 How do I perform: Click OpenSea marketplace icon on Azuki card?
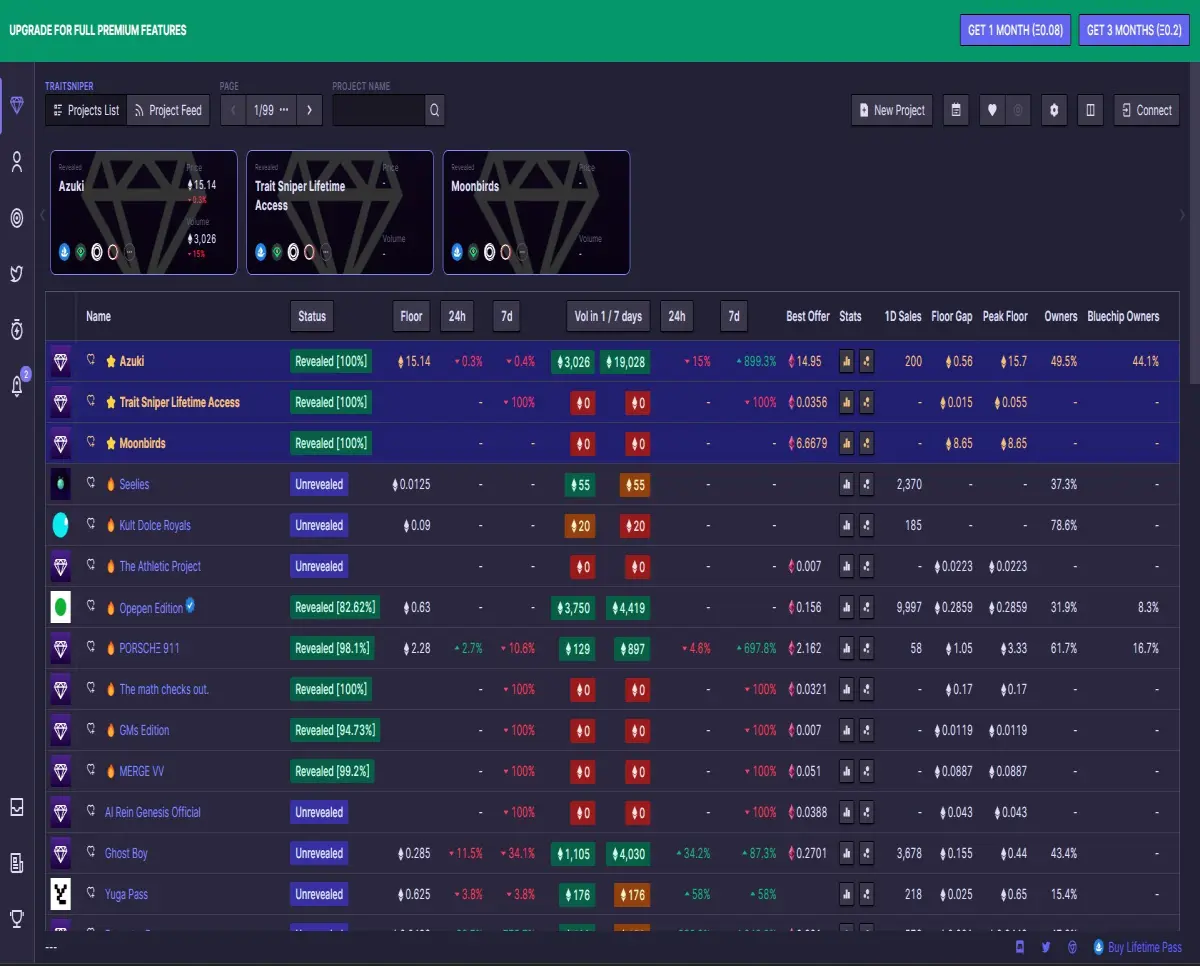(65, 252)
